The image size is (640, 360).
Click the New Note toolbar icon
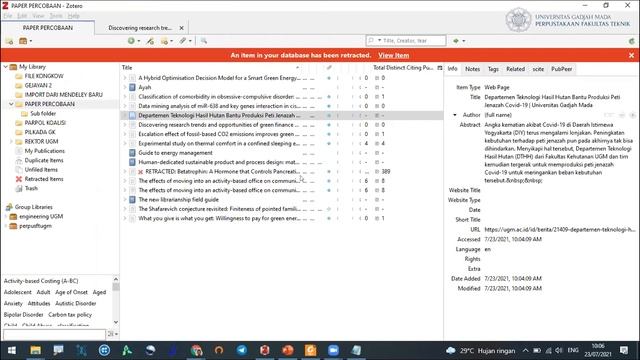coord(167,41)
